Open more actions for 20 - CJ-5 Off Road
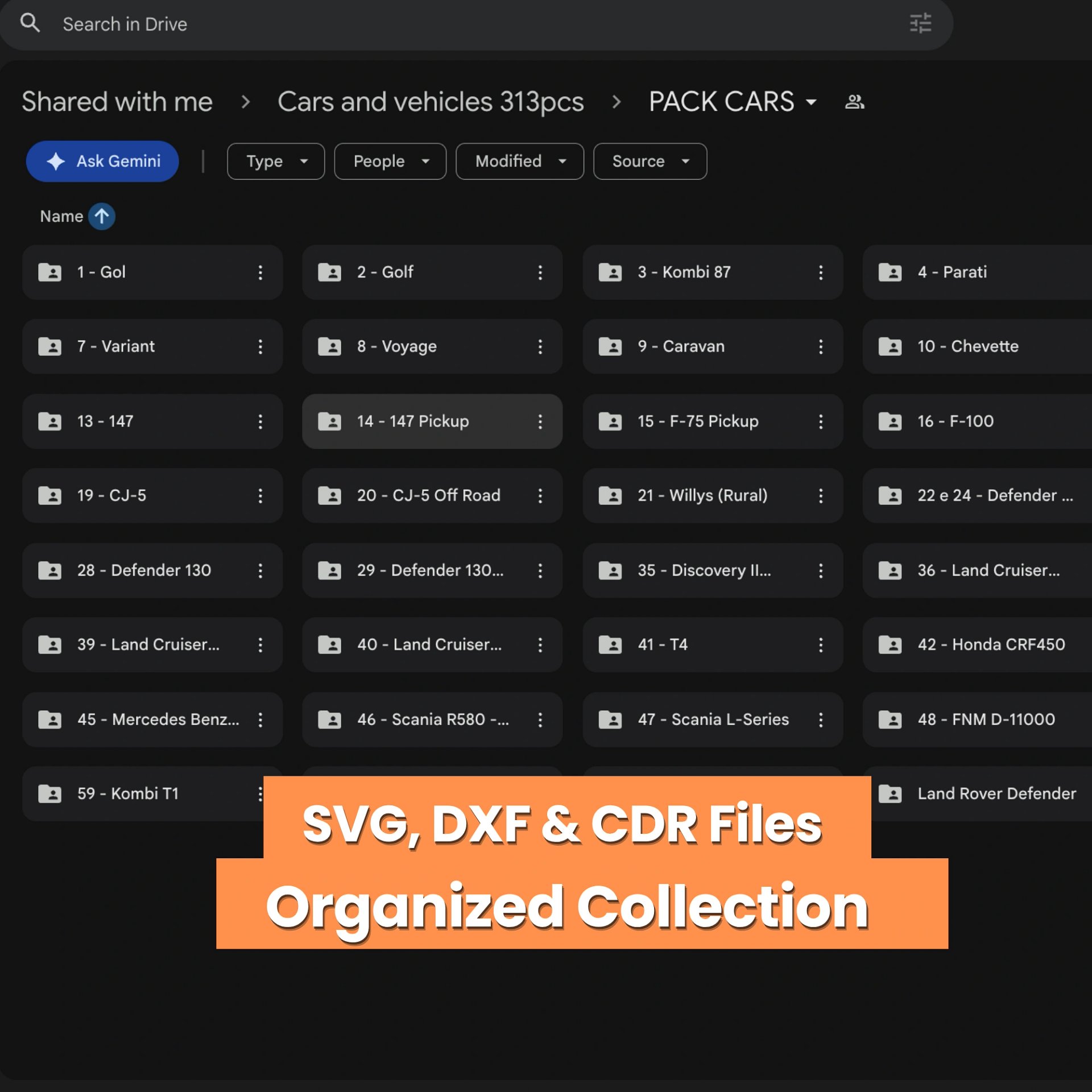Image resolution: width=1092 pixels, height=1092 pixels. [x=540, y=495]
